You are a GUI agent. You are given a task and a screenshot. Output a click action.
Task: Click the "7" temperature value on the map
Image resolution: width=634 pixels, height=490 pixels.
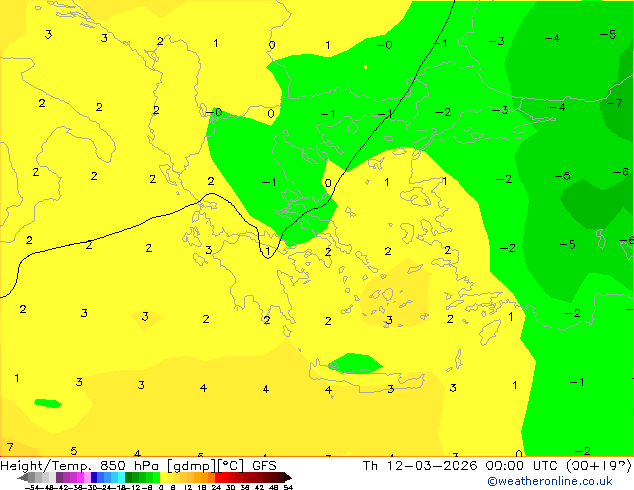pos(10,447)
